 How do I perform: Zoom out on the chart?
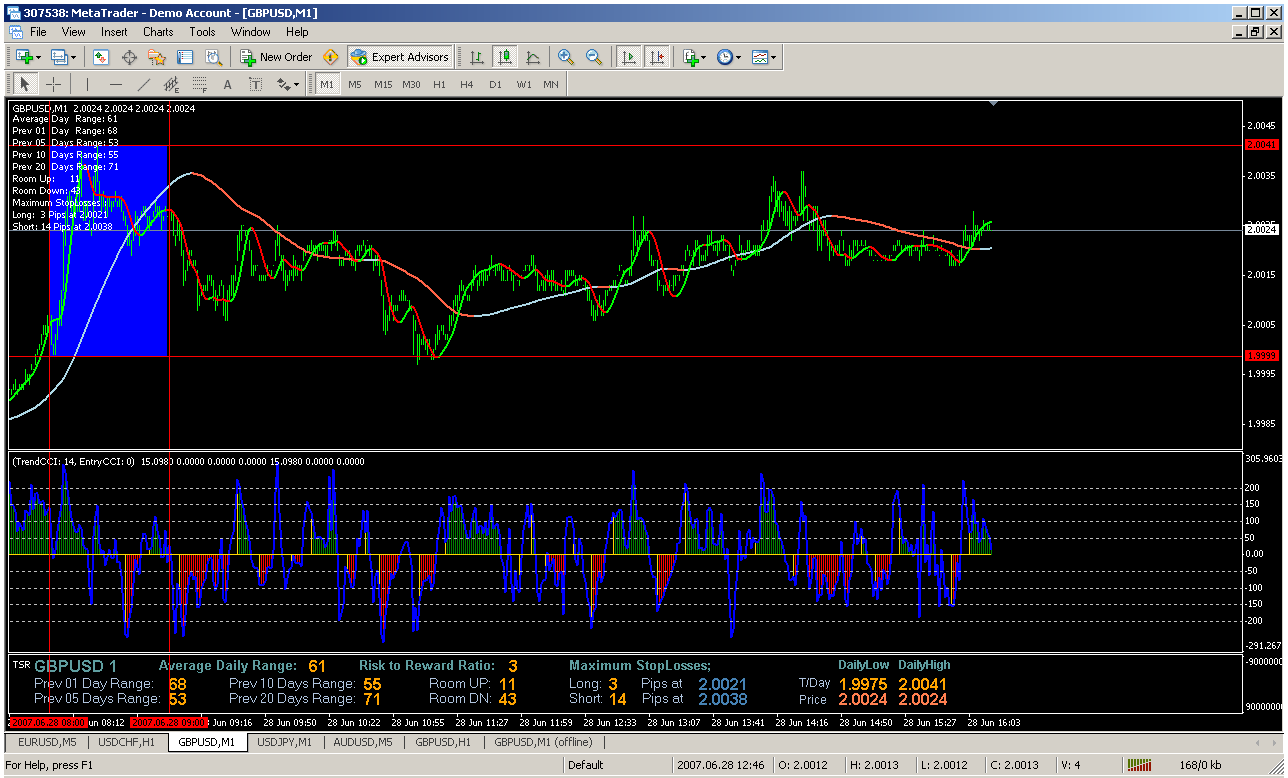tap(594, 57)
